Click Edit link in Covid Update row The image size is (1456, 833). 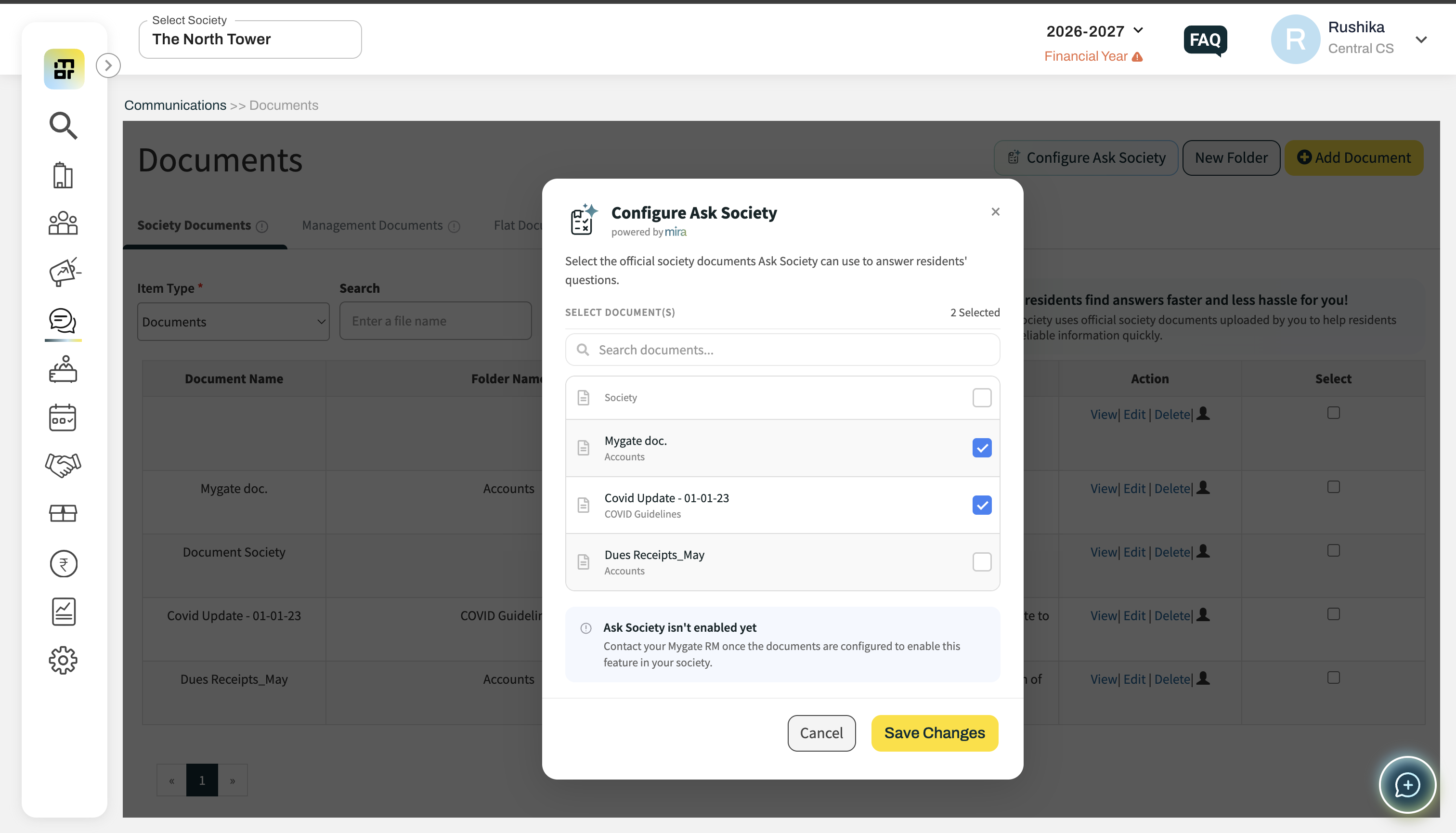pyautogui.click(x=1134, y=615)
